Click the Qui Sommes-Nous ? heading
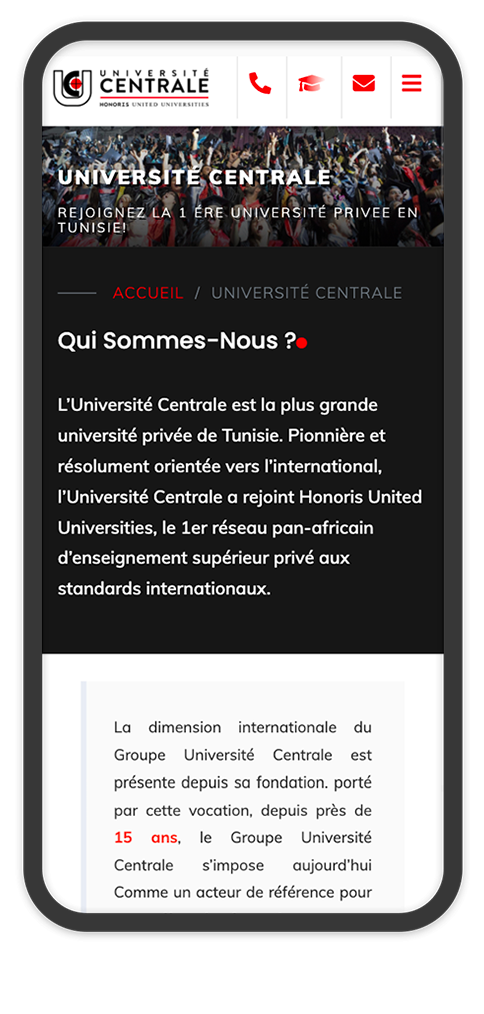Screen dimensions: 484x1014 177,341
